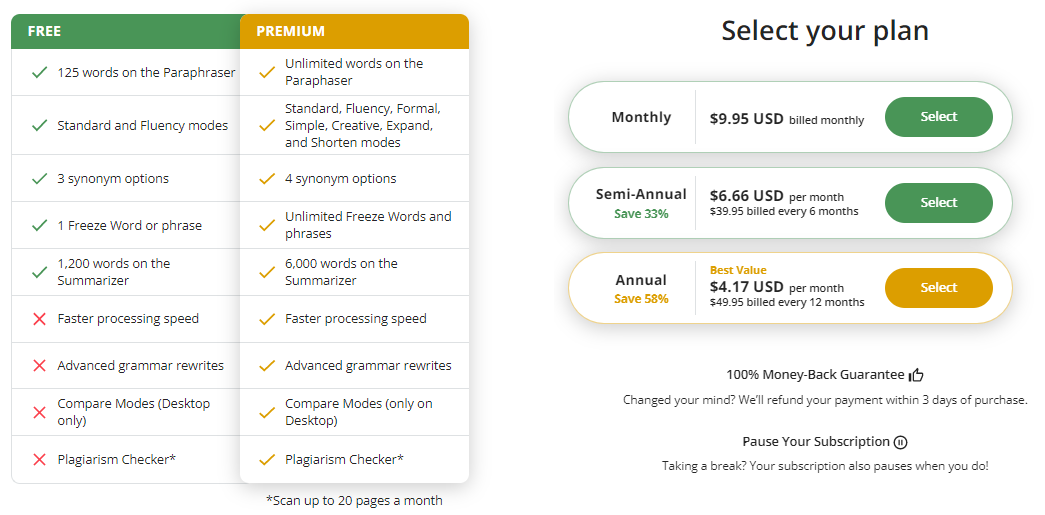Click the Pause Your Subscription heading
1045x515 pixels.
pos(815,442)
